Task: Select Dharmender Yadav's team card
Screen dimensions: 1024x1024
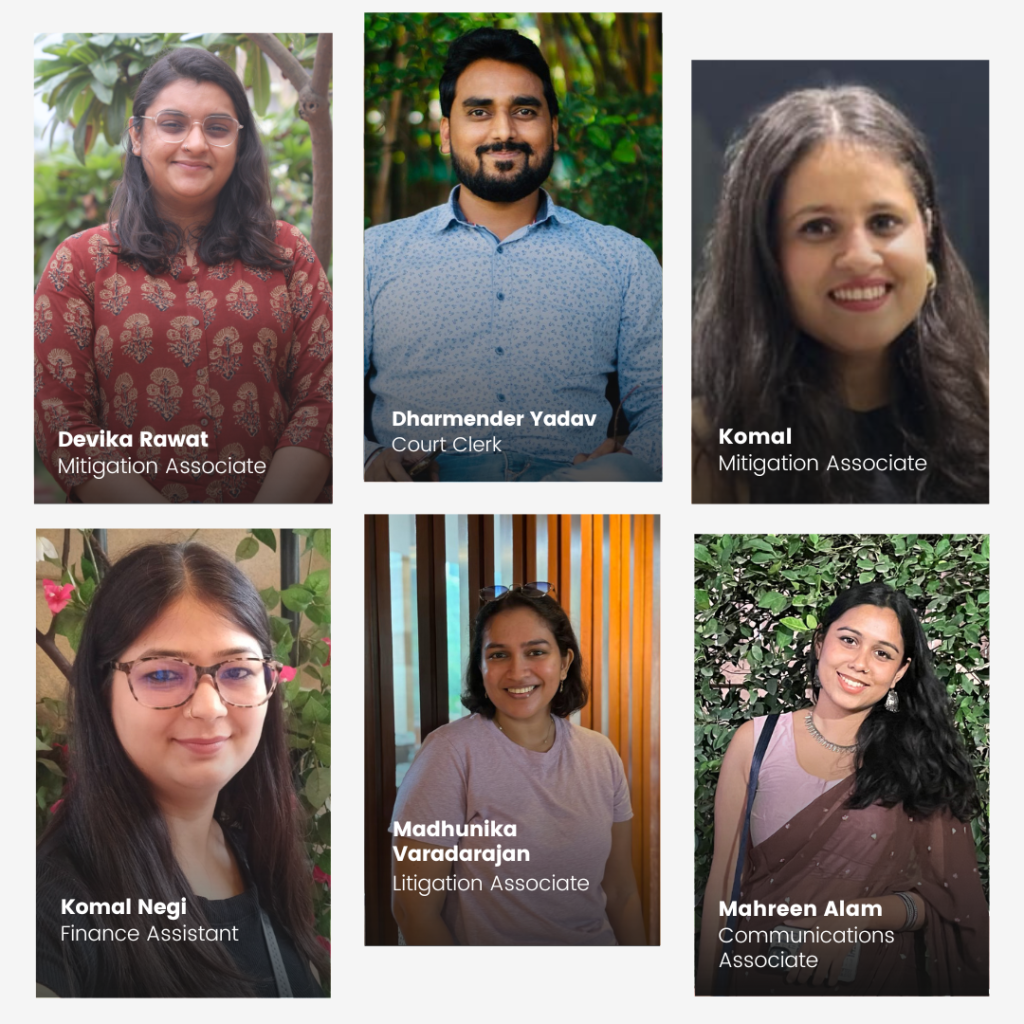Action: pos(513,247)
